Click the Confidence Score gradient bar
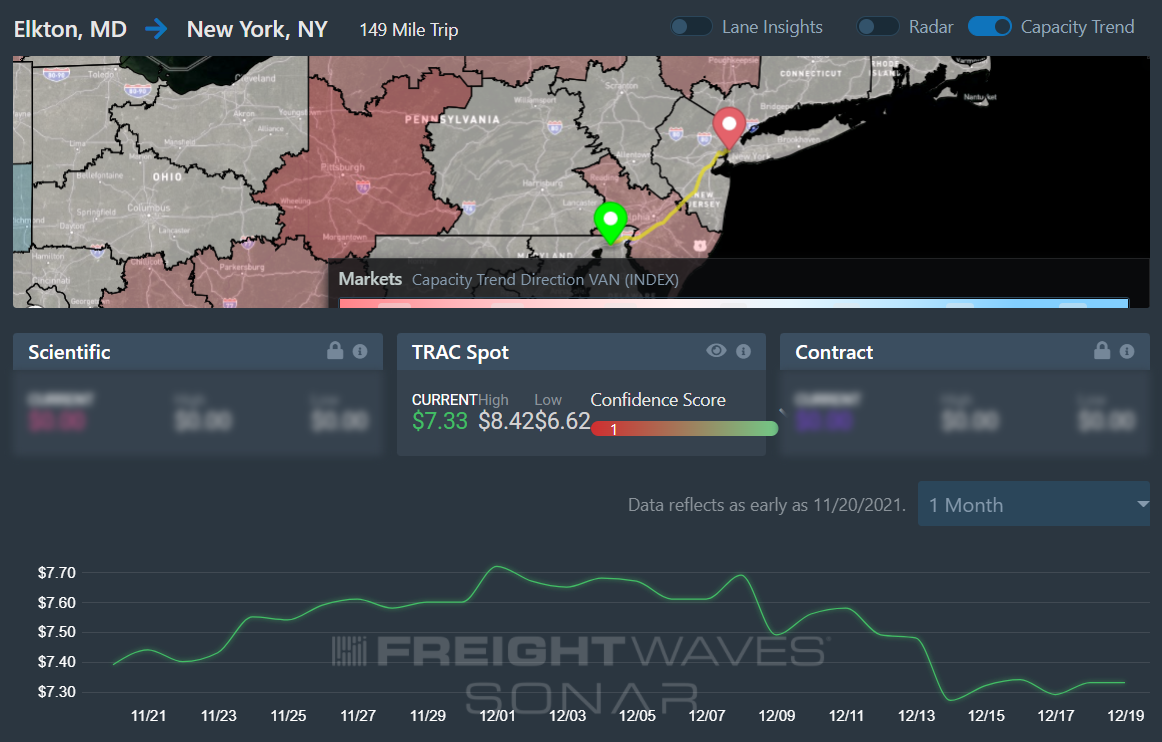Screen dimensions: 1162x742 pos(685,428)
